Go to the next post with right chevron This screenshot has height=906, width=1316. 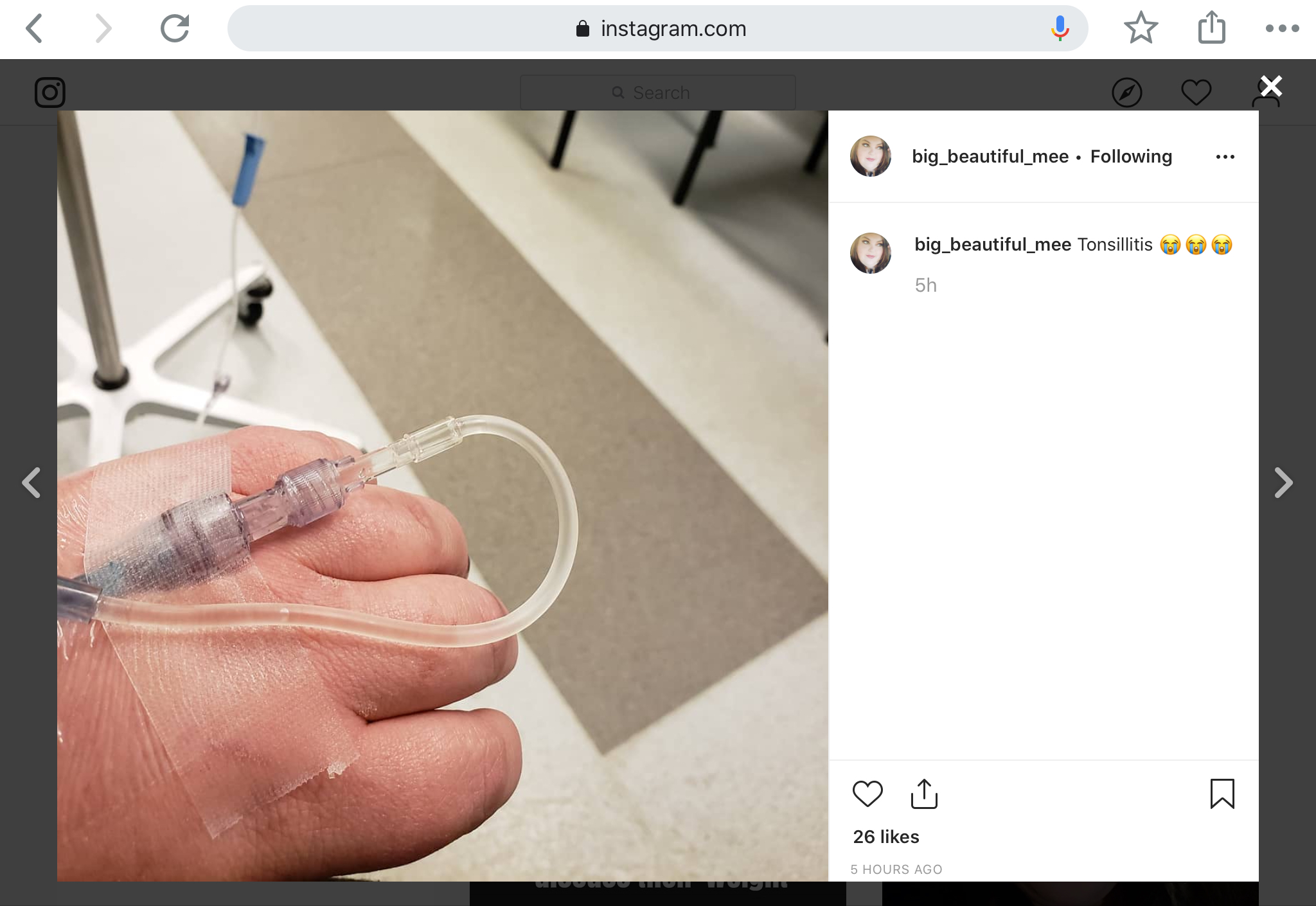(x=1283, y=483)
